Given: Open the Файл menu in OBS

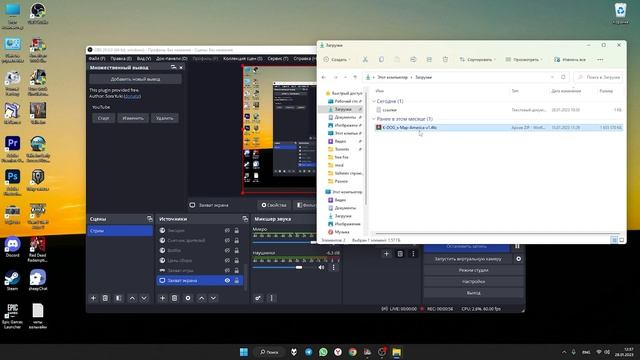Looking at the screenshot, I should click(x=97, y=59).
